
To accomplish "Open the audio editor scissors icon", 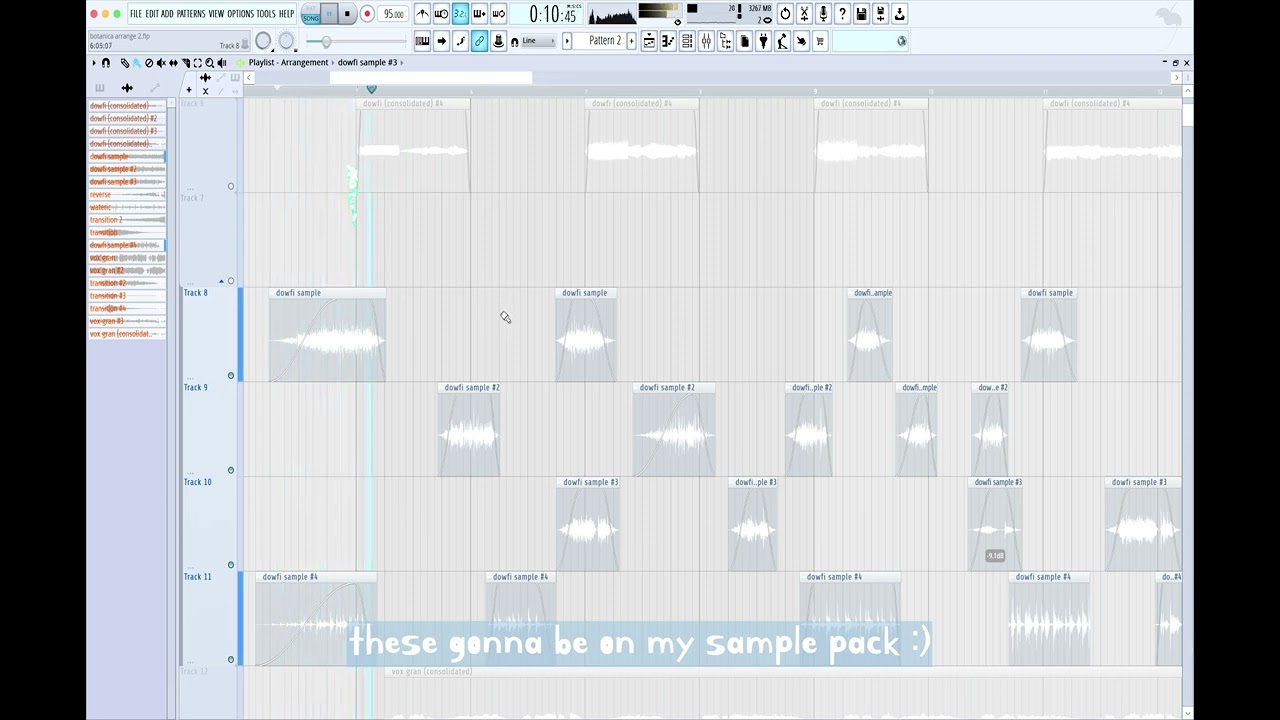I will click(804, 14).
